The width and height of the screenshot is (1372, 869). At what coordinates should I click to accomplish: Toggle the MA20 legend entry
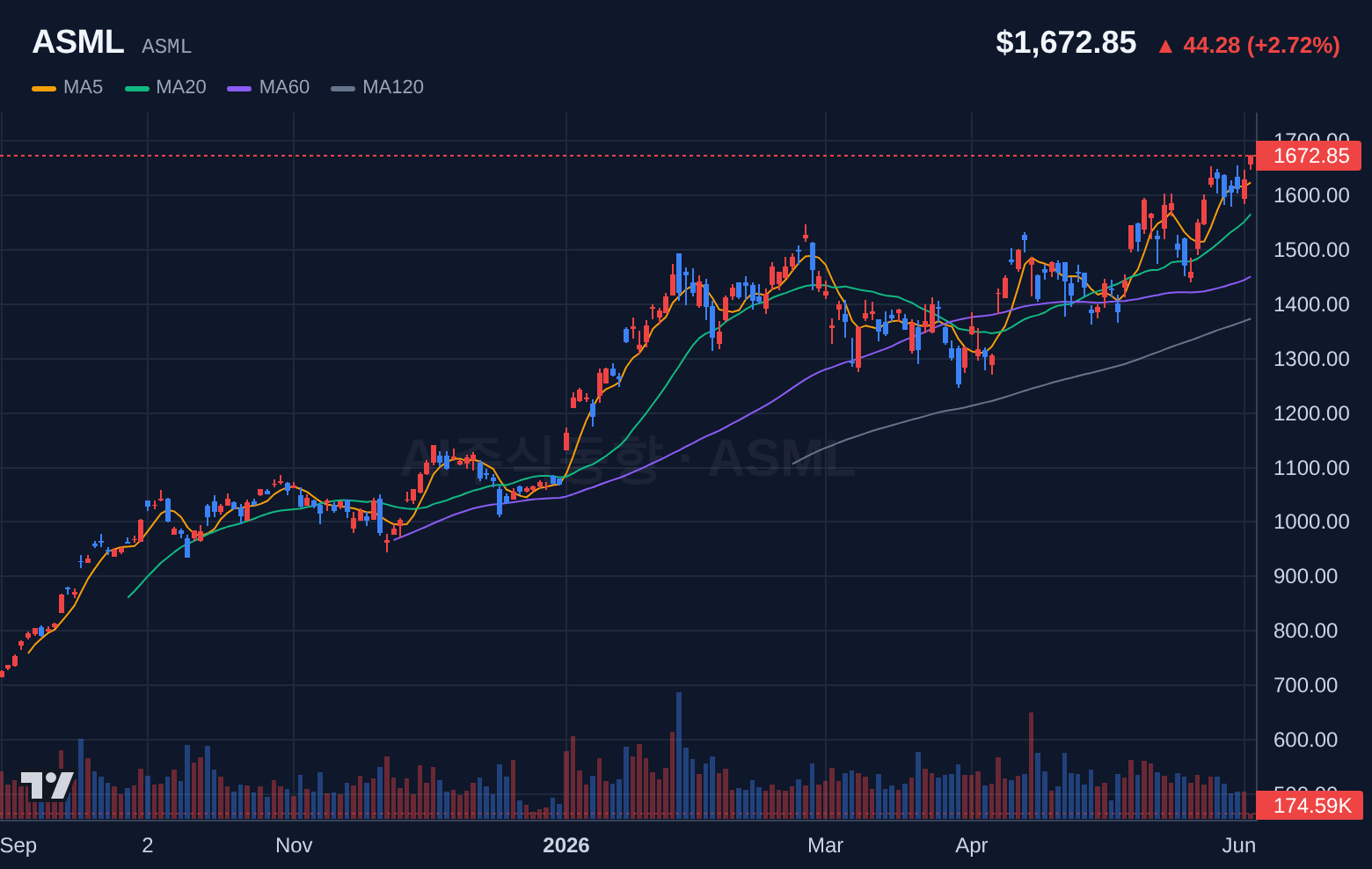click(x=165, y=87)
